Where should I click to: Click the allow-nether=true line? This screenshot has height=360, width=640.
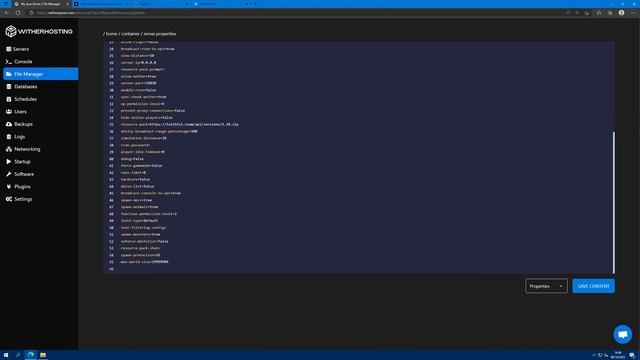click(138, 76)
